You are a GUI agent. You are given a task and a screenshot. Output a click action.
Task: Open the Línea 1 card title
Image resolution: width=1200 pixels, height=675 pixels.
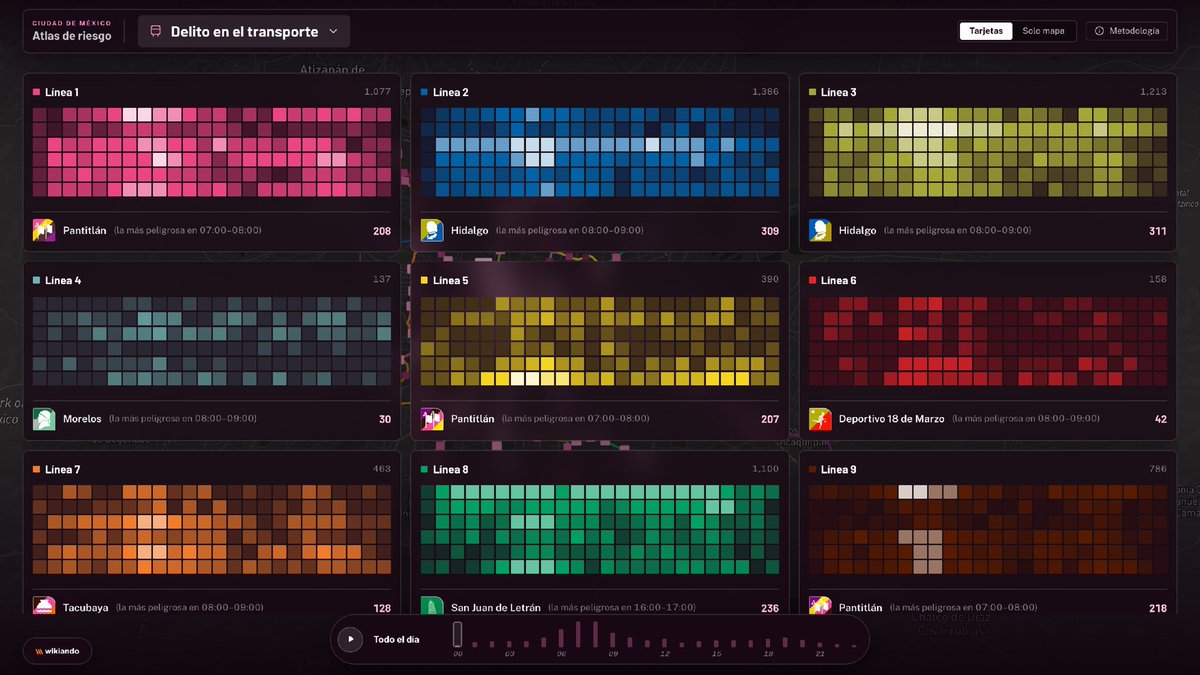pos(62,92)
